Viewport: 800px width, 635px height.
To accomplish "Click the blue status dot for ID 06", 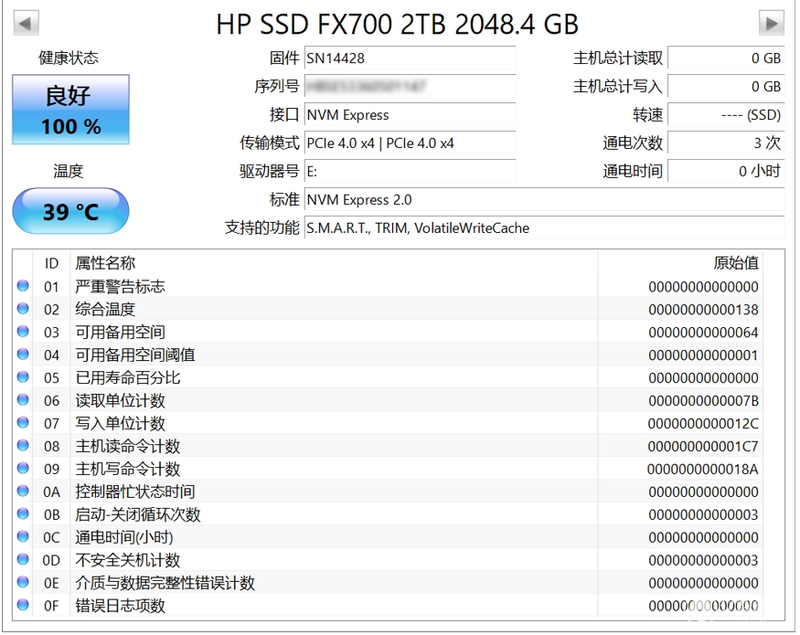I will [x=23, y=400].
